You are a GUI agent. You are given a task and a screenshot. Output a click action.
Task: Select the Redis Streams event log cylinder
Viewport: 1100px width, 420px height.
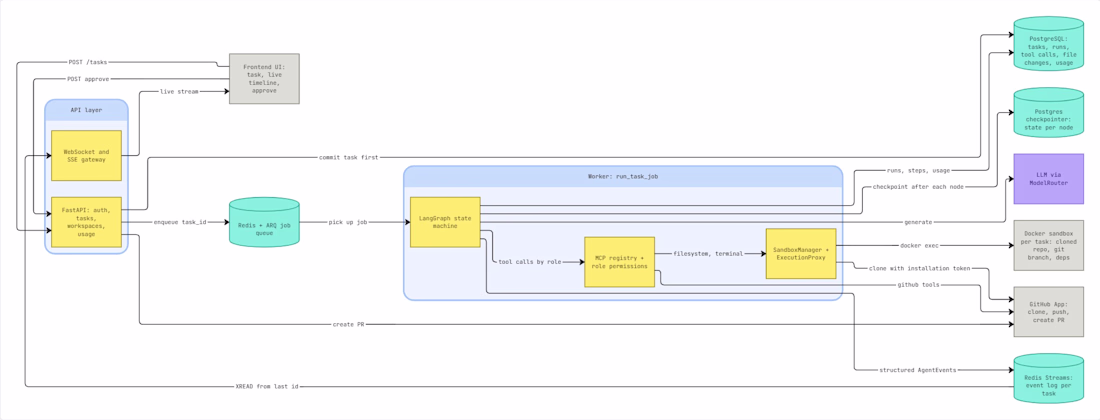1049,379
